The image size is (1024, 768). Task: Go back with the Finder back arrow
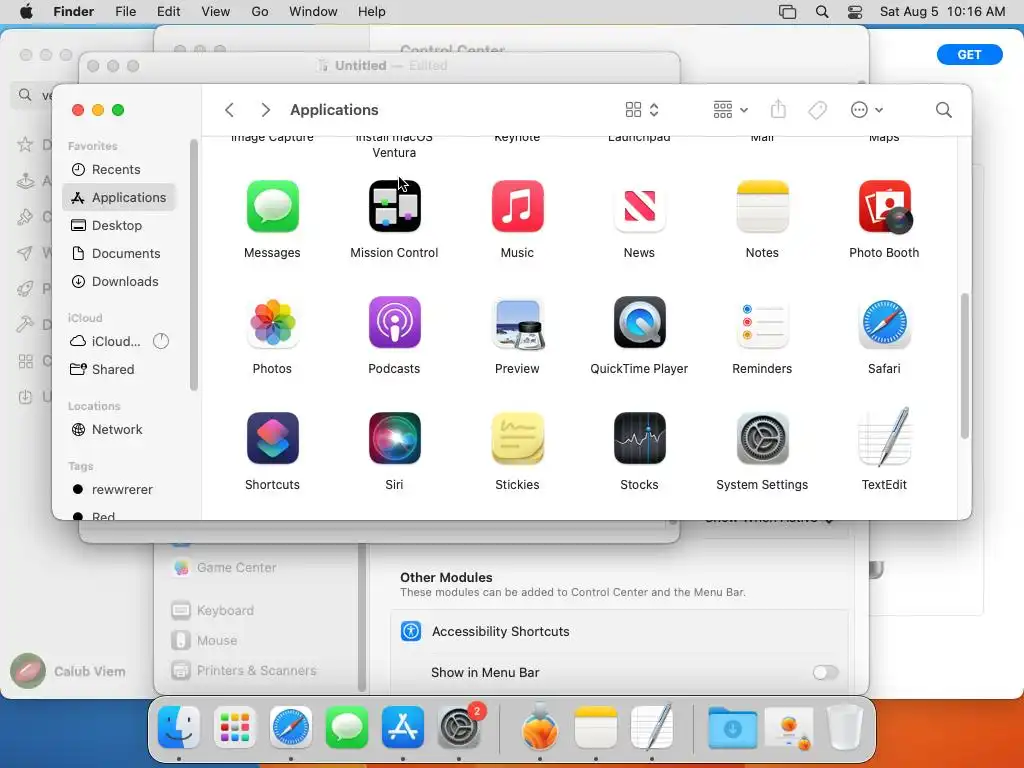229,110
